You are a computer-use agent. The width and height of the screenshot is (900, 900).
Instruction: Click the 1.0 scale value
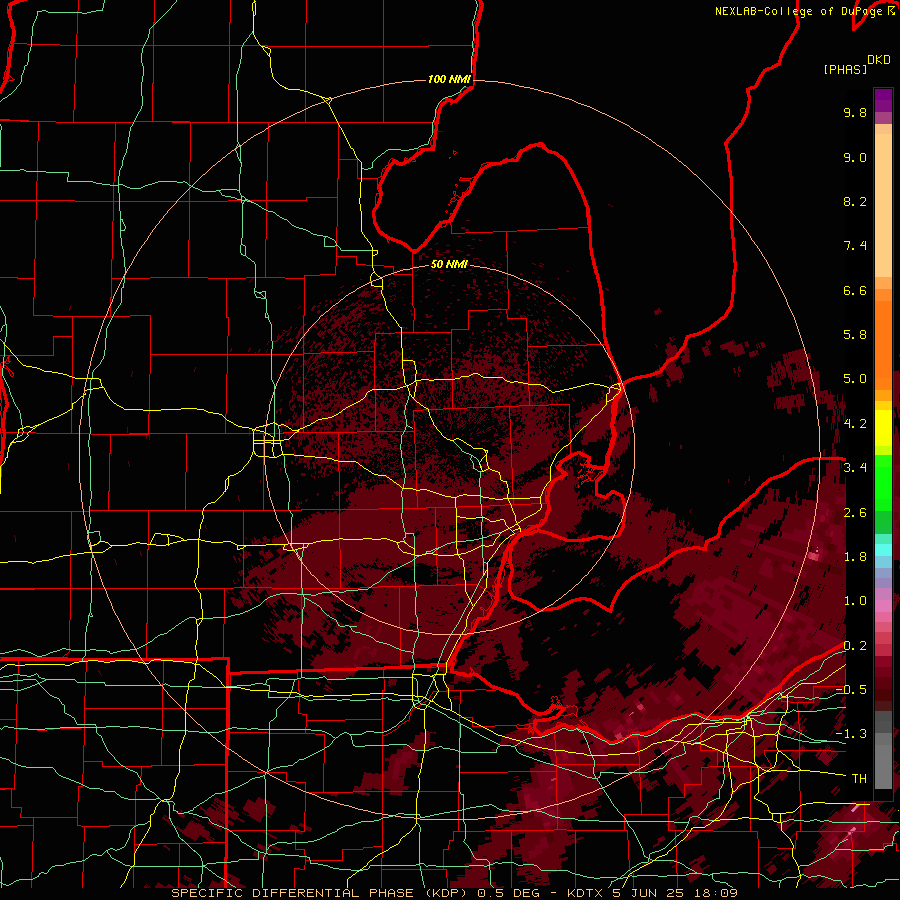[855, 601]
